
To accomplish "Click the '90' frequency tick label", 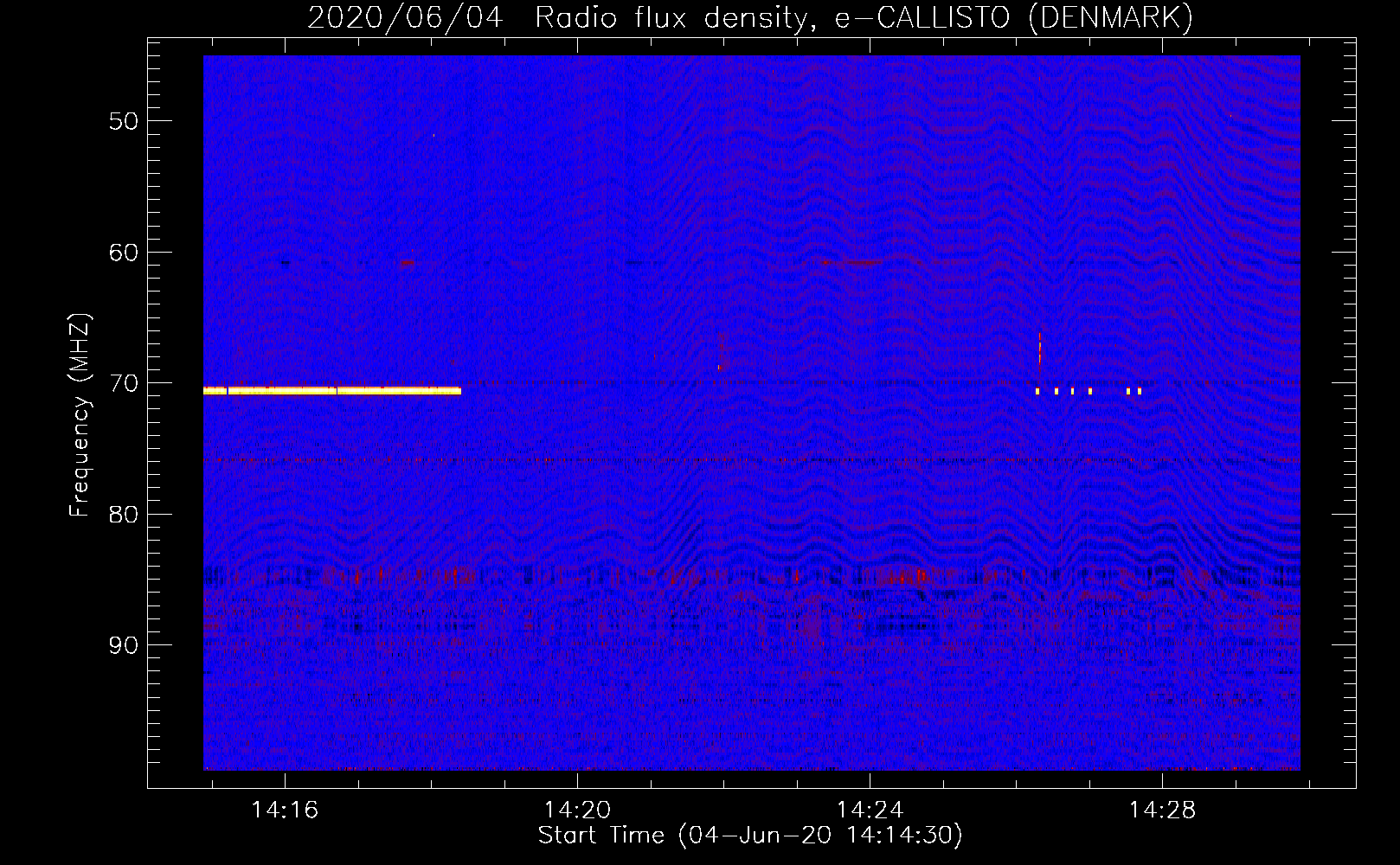I will point(124,646).
